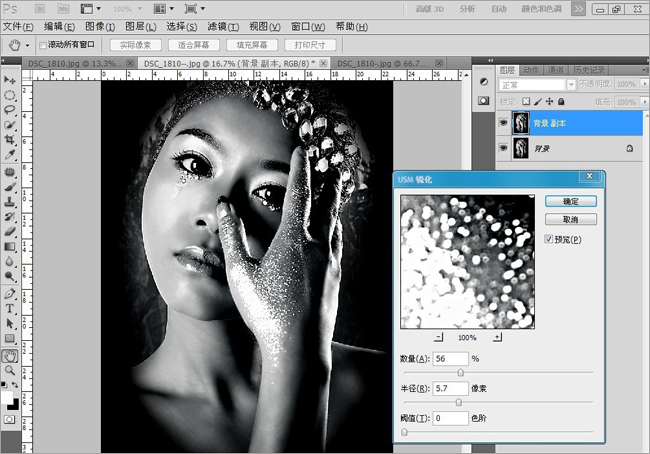This screenshot has width=650, height=454.
Task: Select the Lasso tool
Action: (10, 110)
